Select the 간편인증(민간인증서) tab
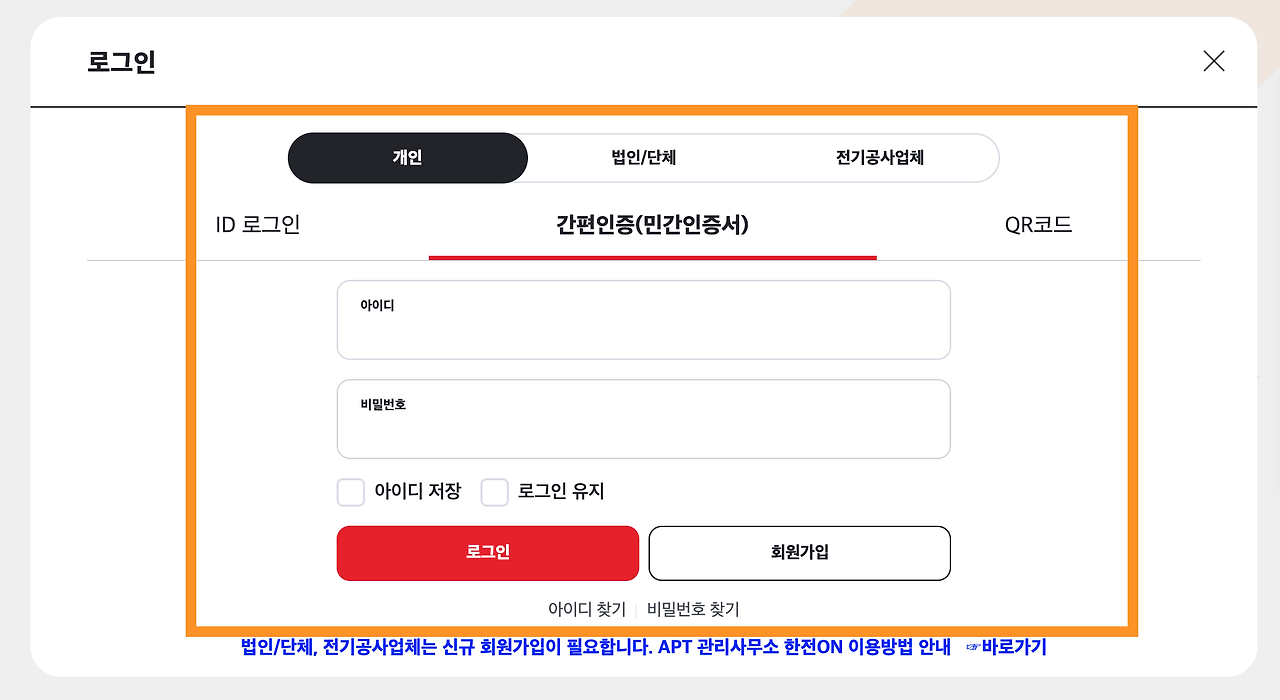The width and height of the screenshot is (1280, 700). tap(652, 224)
